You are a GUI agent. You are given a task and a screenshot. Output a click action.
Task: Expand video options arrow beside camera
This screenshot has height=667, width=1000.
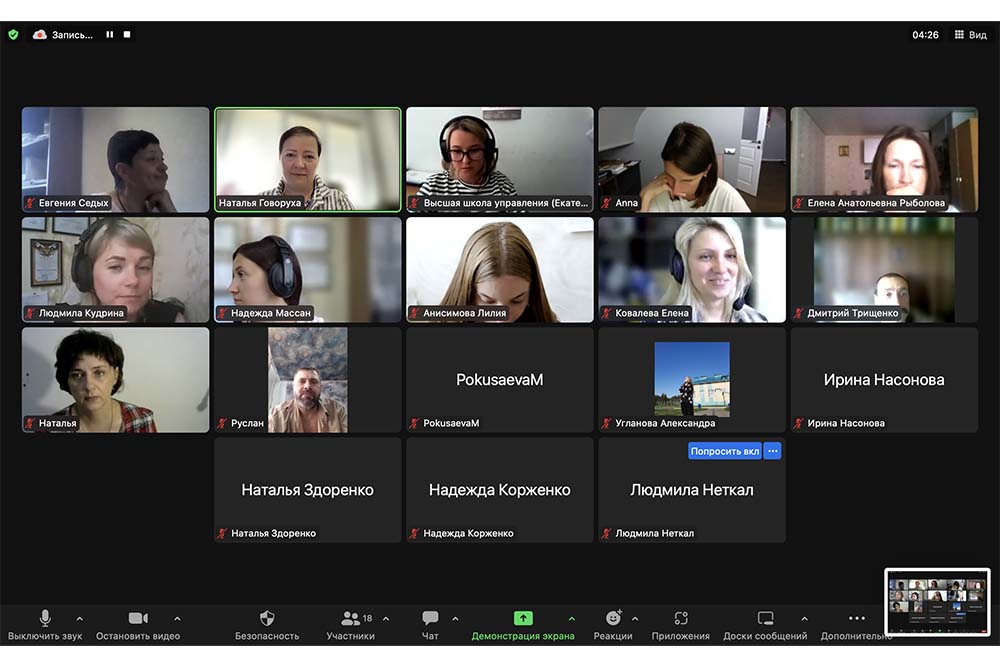pos(177,618)
